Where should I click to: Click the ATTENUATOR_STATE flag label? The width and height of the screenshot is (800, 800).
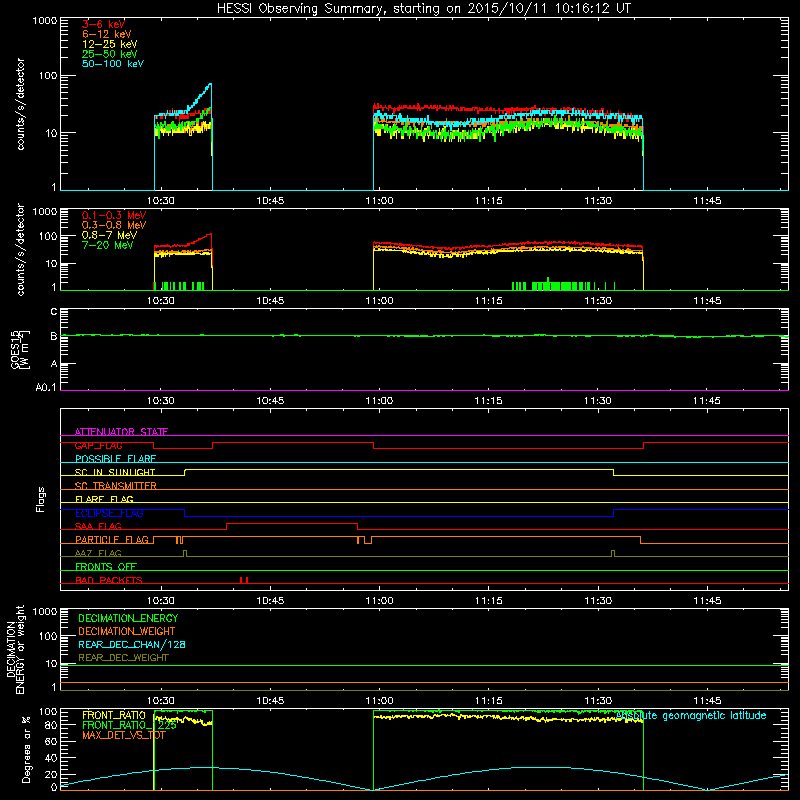tap(121, 432)
